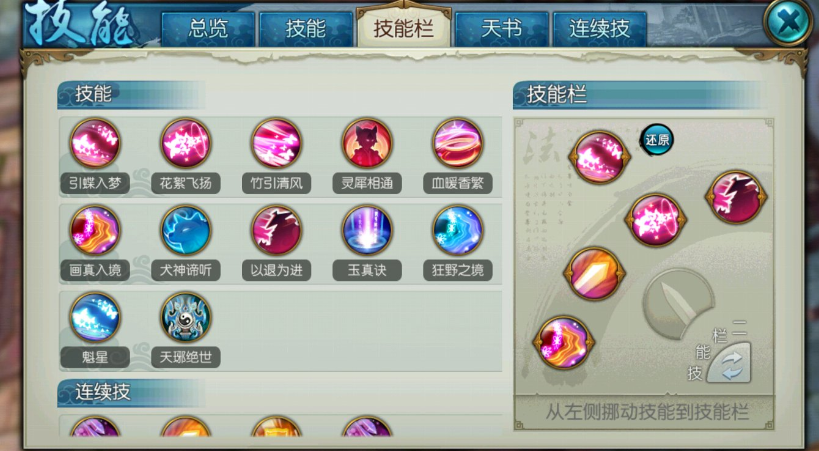Switch to the 总览 tab
819x451 pixels.
coord(208,29)
